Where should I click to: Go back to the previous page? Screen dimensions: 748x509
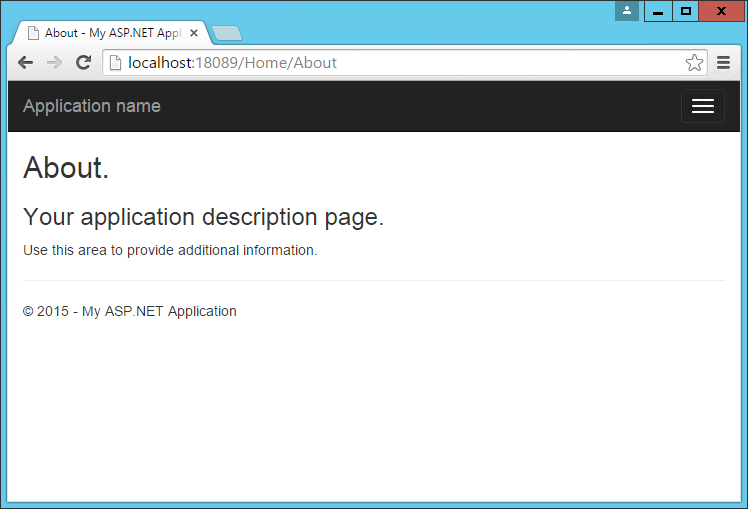coord(26,63)
